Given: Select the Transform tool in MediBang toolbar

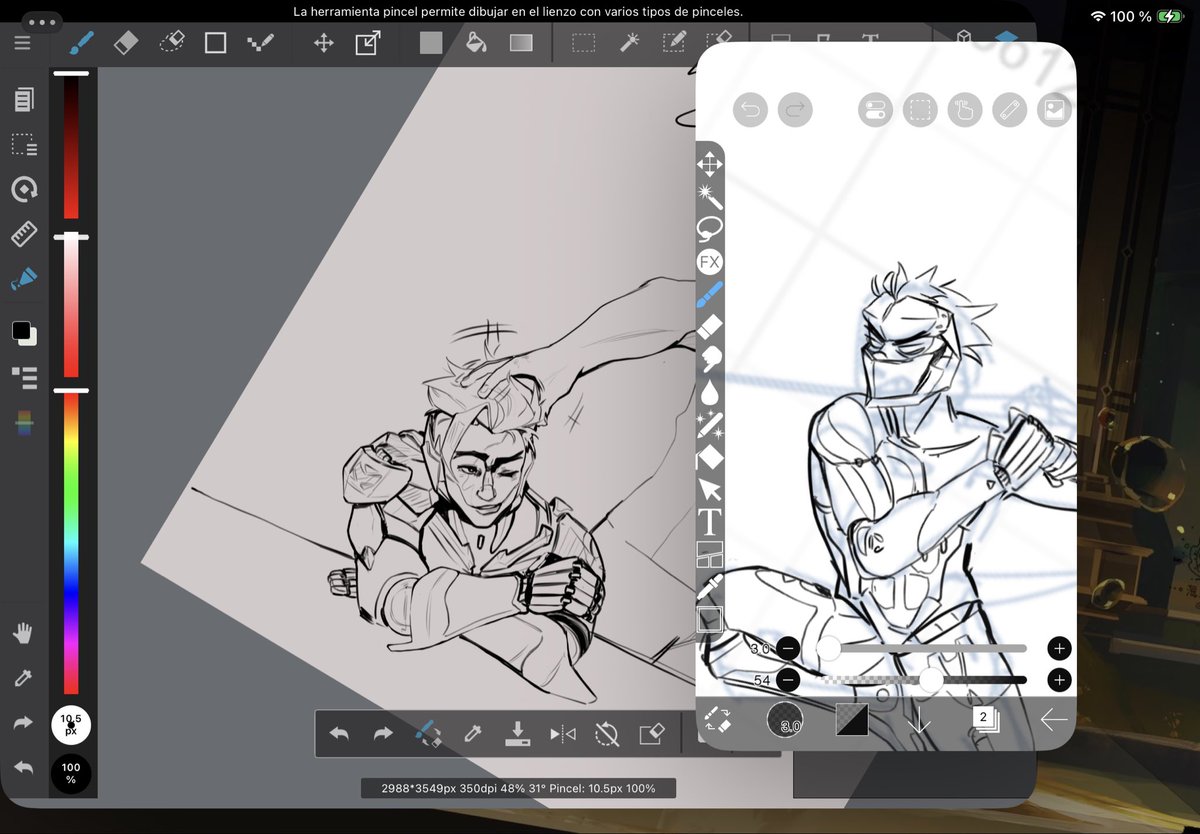Looking at the screenshot, I should tap(367, 43).
